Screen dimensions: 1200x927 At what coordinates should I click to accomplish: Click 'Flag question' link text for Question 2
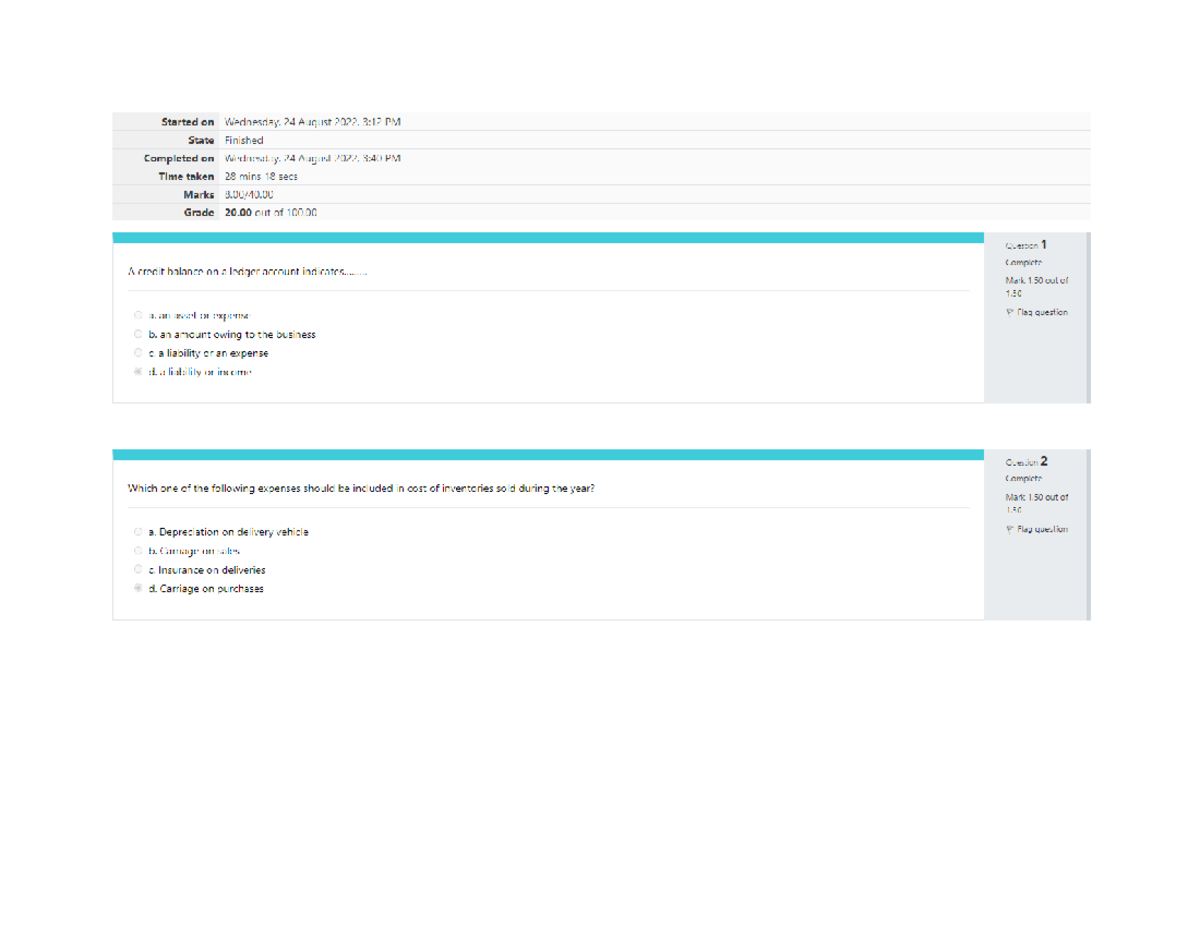pyautogui.click(x=1042, y=529)
